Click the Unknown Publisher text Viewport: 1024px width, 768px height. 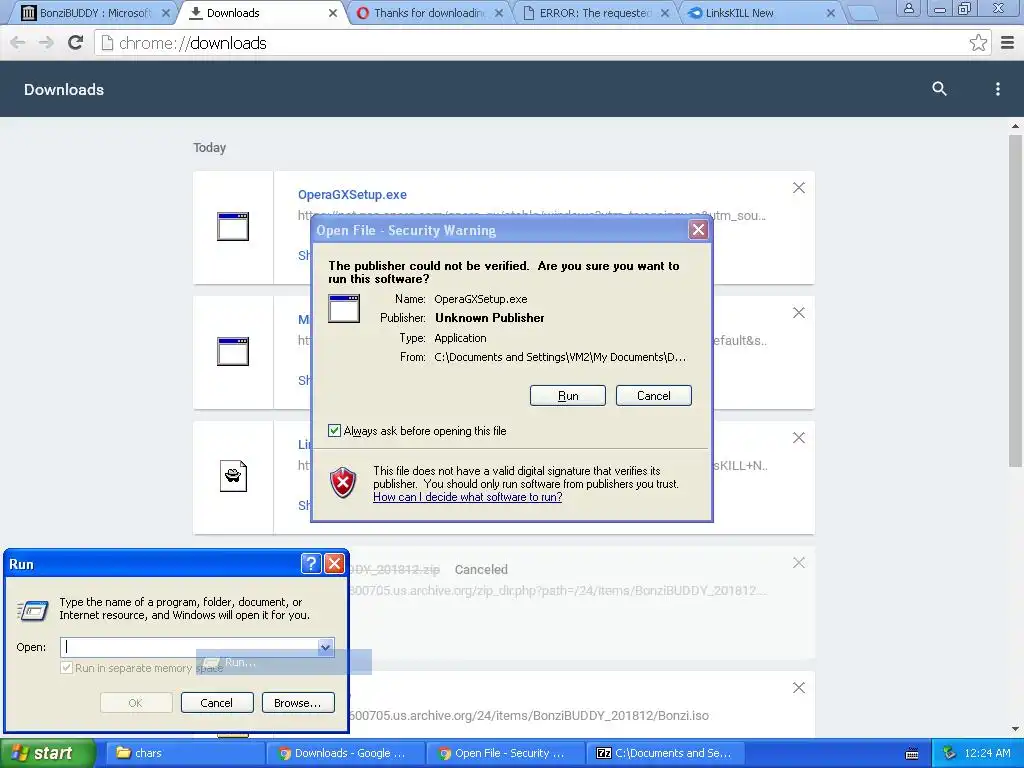click(x=490, y=318)
